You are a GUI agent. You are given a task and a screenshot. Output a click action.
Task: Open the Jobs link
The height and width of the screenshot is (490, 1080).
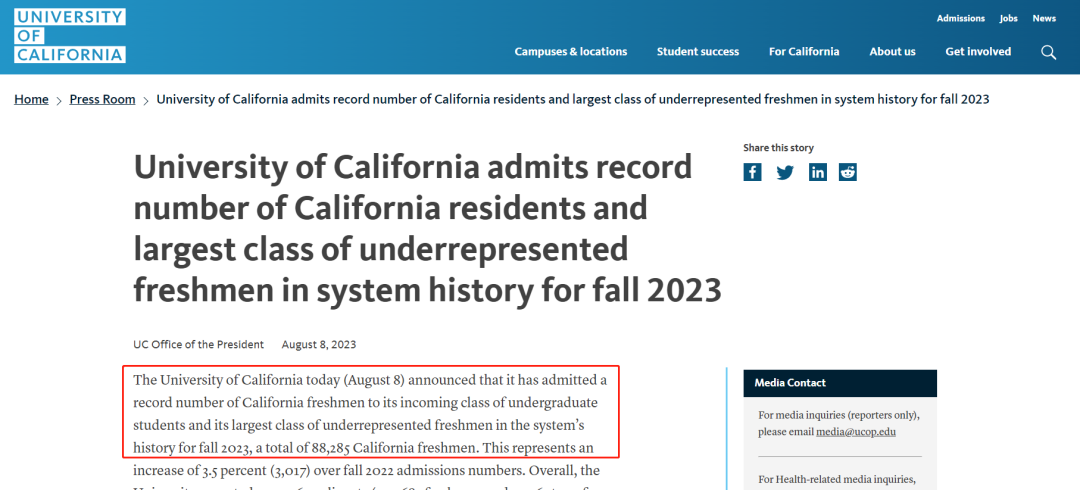pyautogui.click(x=1008, y=18)
